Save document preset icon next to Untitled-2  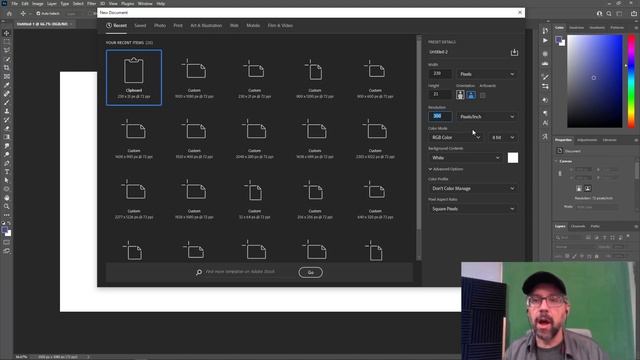(x=514, y=52)
